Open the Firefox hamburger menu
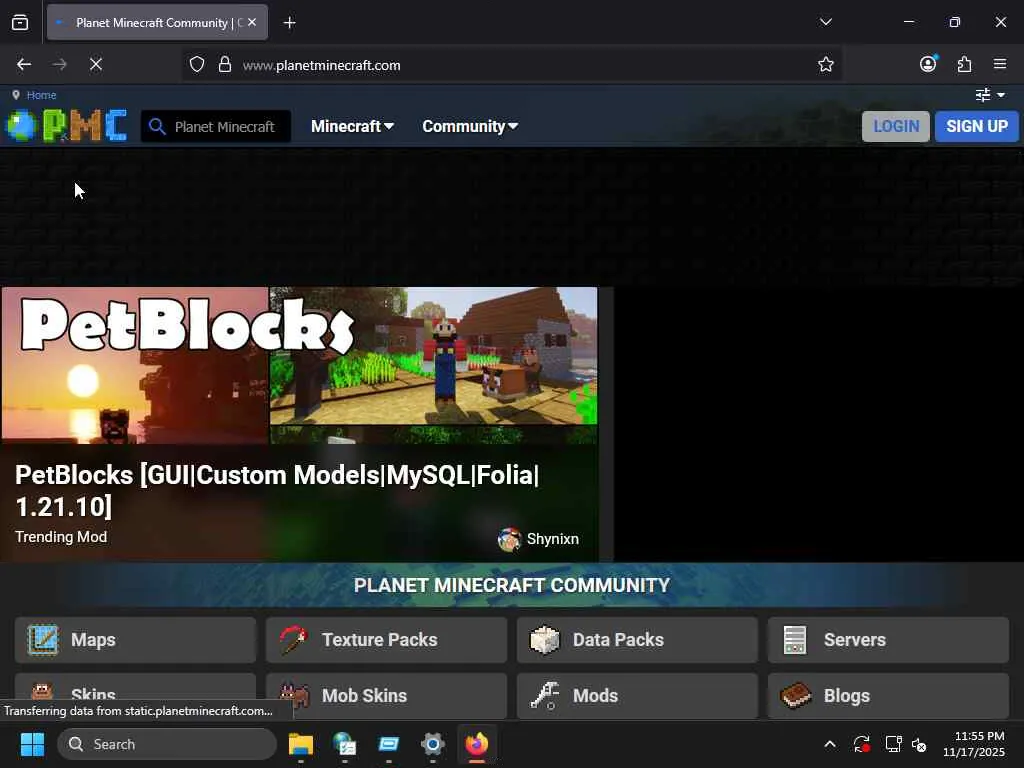1024x768 pixels. coord(1000,63)
